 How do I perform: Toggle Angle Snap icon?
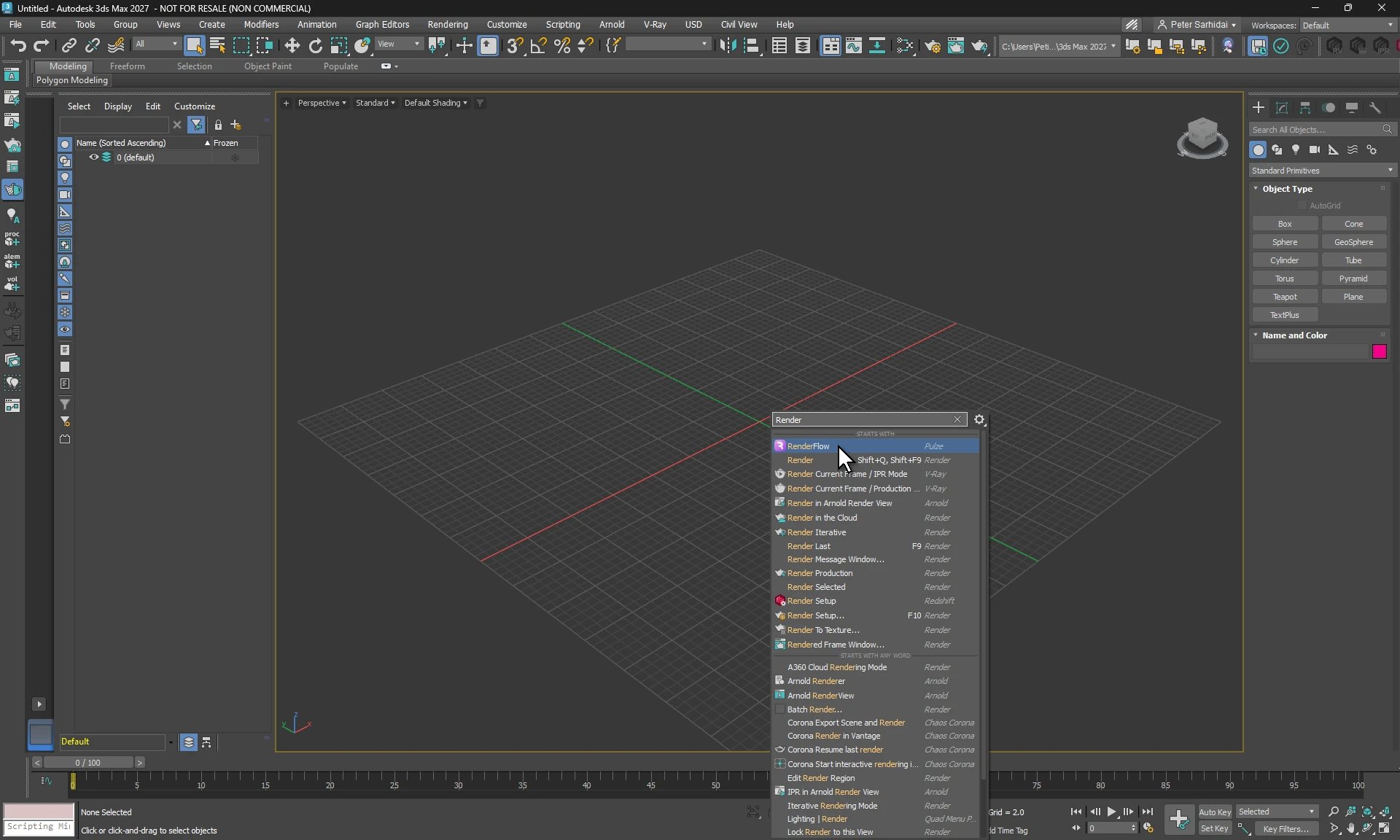pos(538,46)
